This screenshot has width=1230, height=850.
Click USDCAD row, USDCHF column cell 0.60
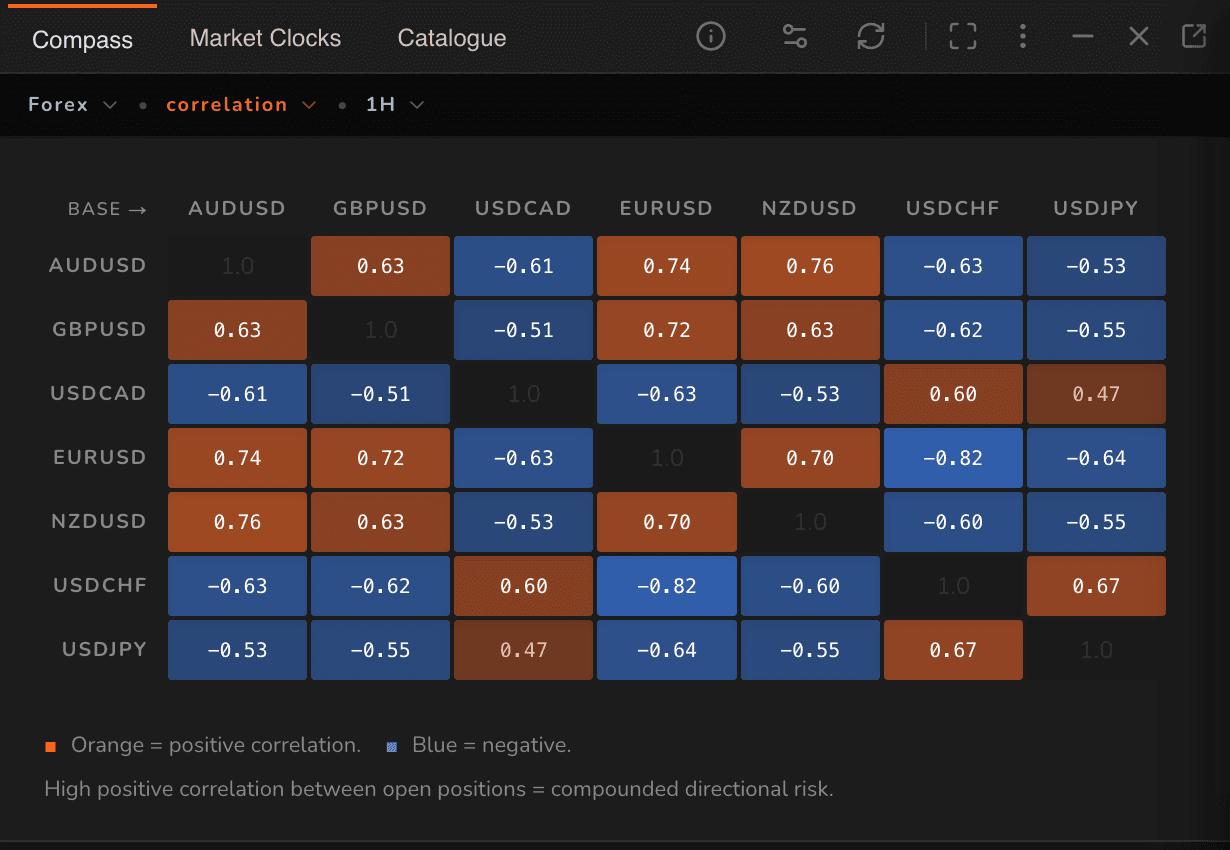point(953,394)
